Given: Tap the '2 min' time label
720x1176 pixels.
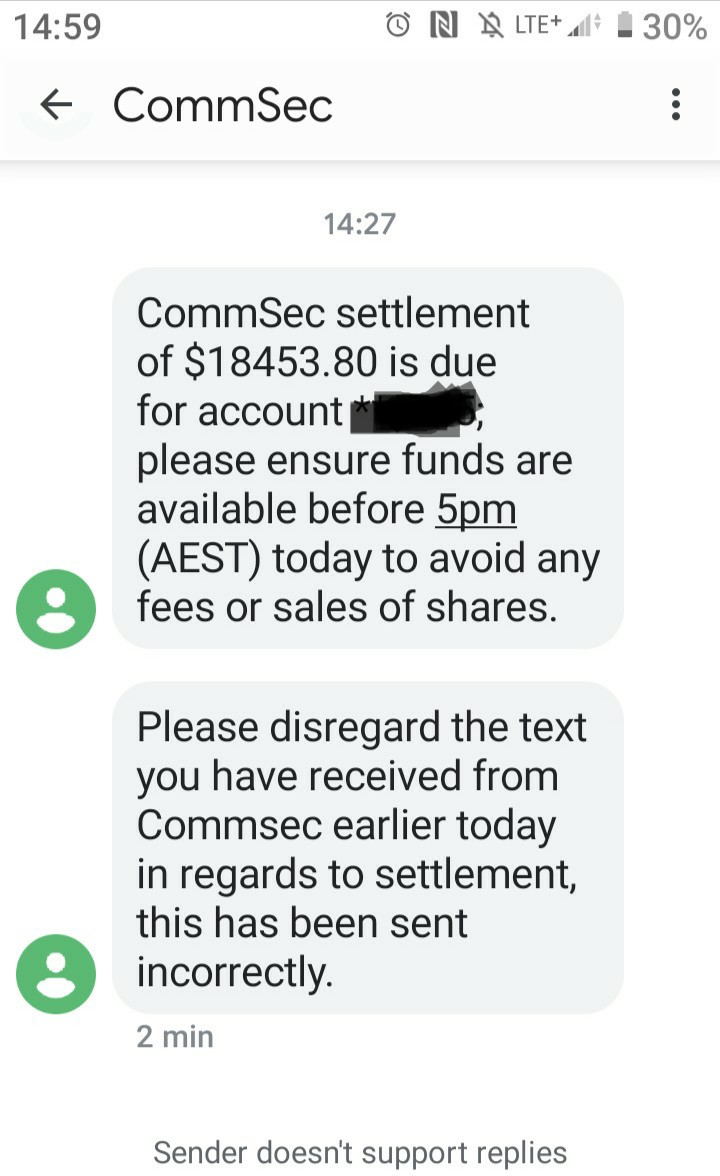Looking at the screenshot, I should (175, 1037).
